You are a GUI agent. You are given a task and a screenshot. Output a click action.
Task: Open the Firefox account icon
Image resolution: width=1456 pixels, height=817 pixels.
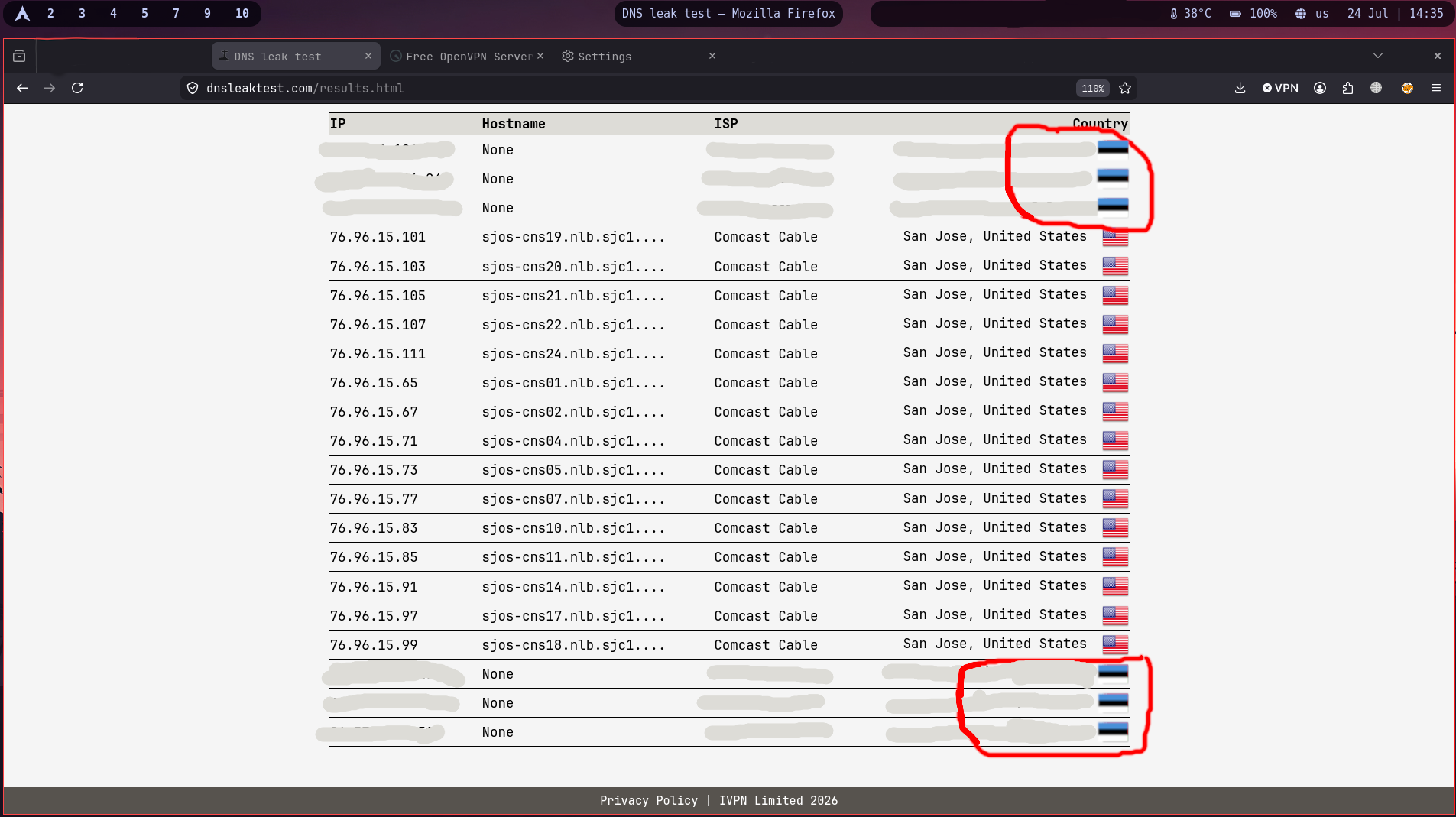(1320, 88)
